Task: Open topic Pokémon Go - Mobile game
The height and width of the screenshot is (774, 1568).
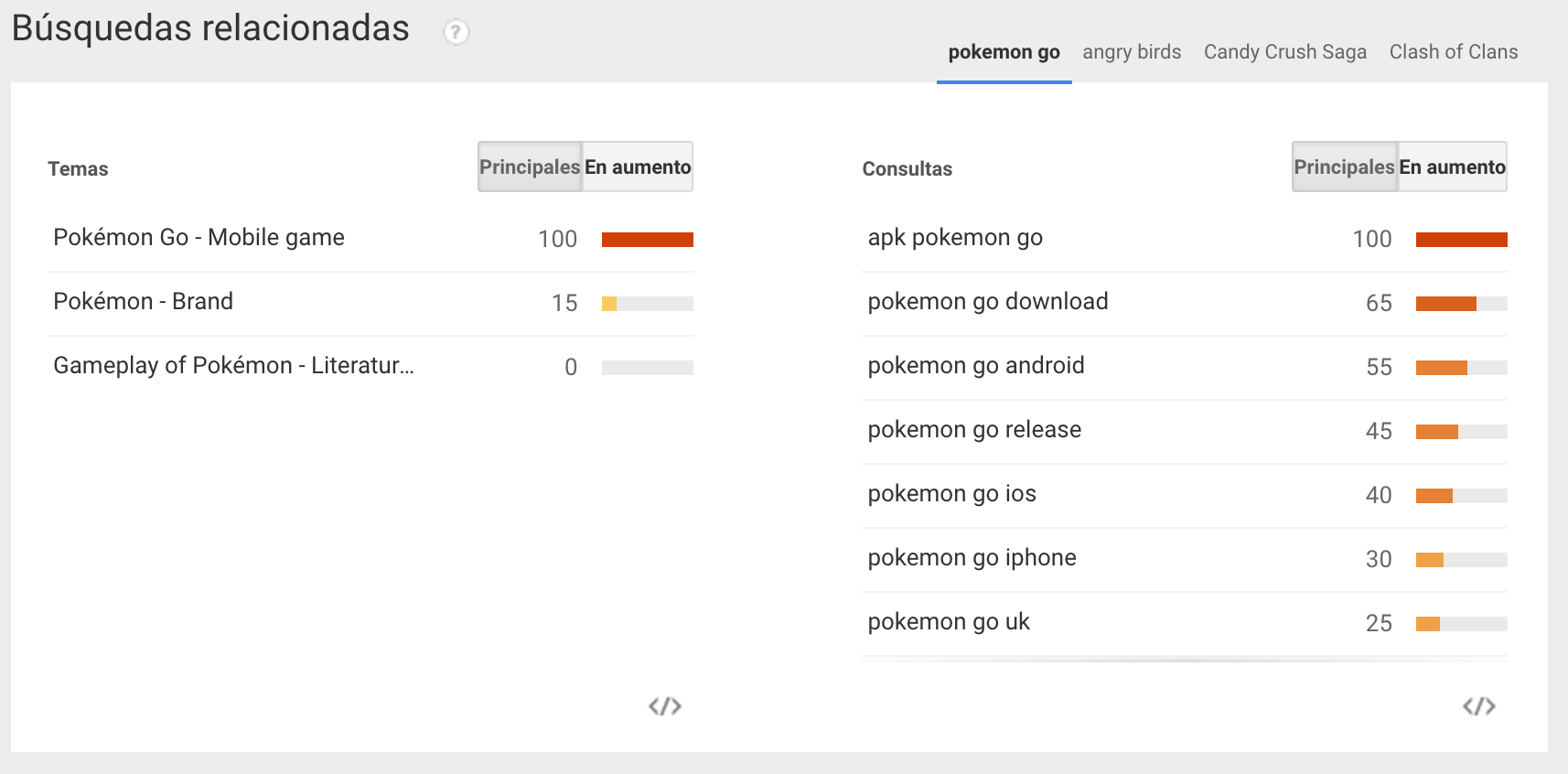Action: [x=199, y=238]
